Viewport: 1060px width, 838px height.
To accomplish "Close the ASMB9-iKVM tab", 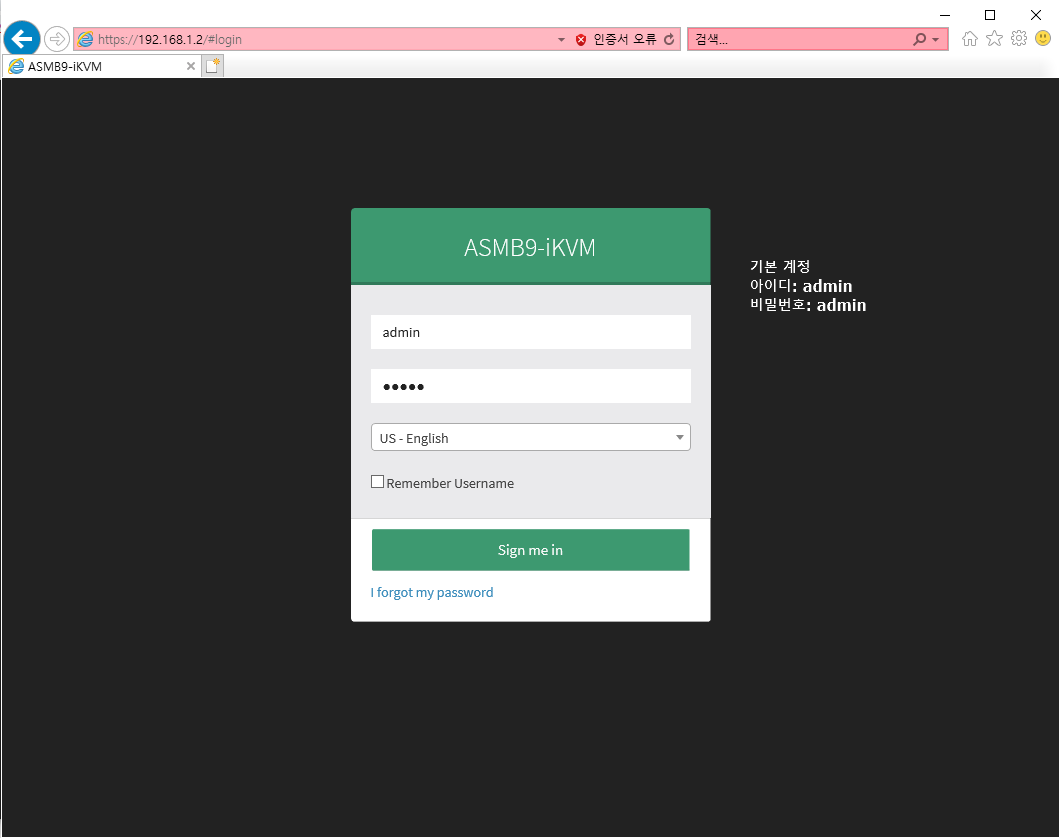I will coord(191,66).
